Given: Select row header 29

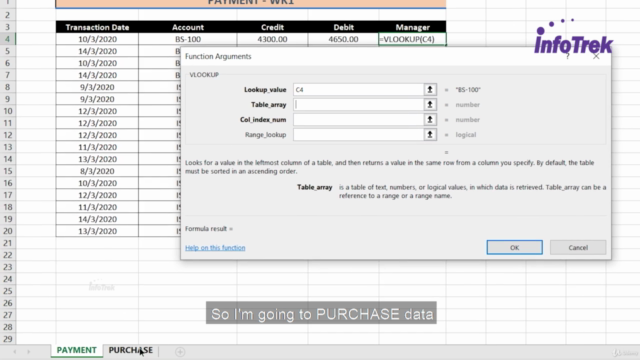Looking at the screenshot, I should tap(8, 339).
